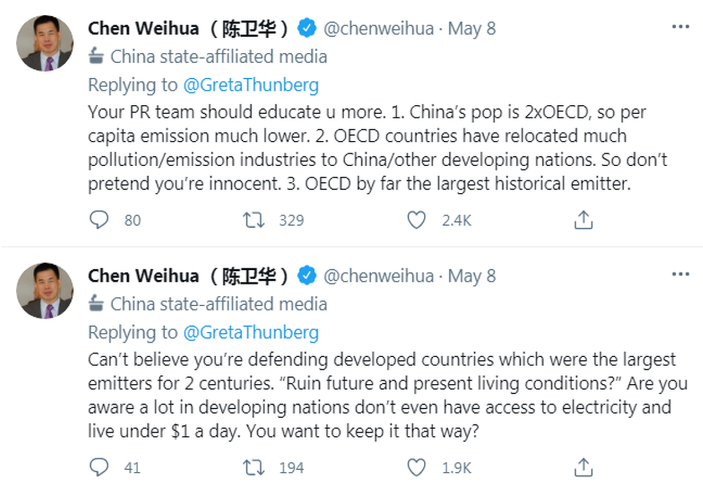
Task: Retweet the first tweet with 329 retweets
Action: tap(256, 220)
